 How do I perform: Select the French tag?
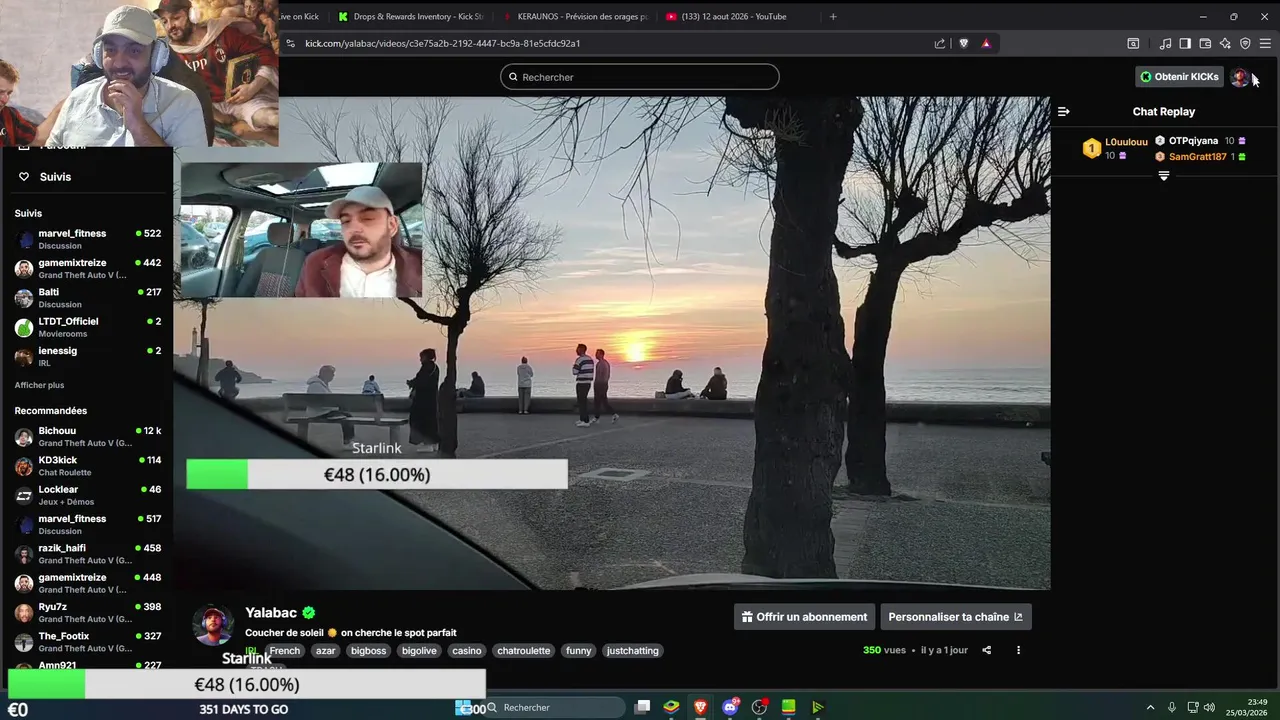pos(284,650)
